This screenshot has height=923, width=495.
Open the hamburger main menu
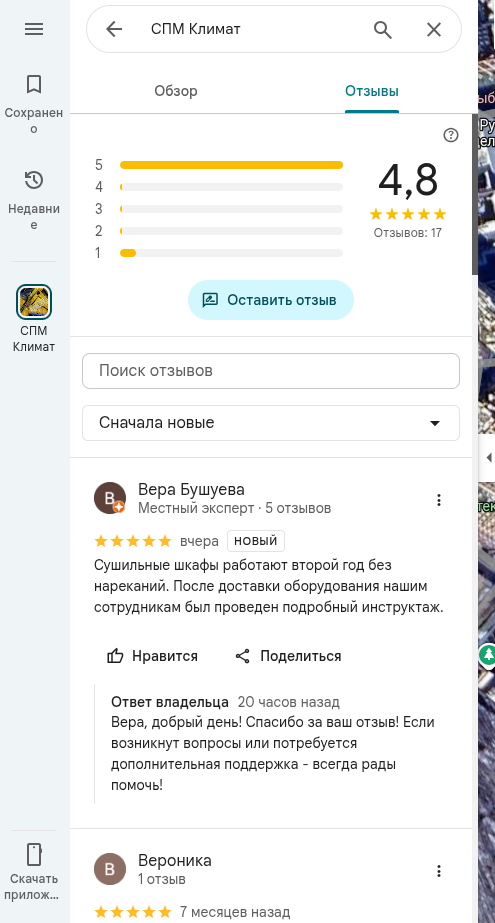click(34, 29)
